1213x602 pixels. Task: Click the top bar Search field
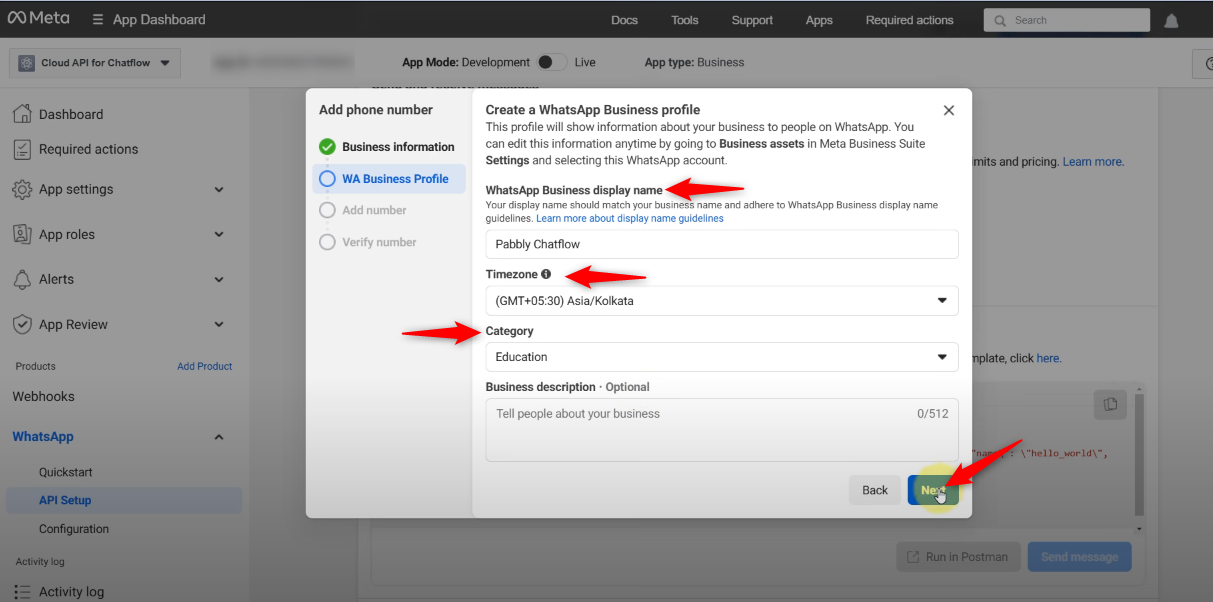[1066, 20]
